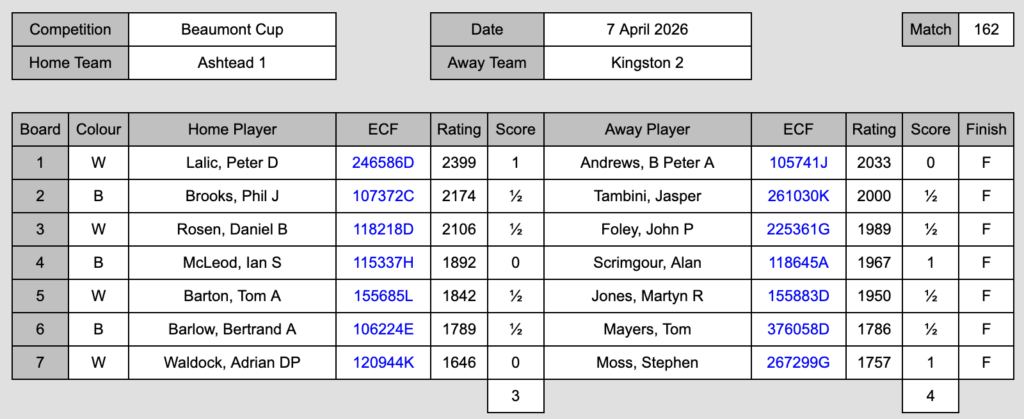This screenshot has height=419, width=1024.
Task: Open Tom Mayers' ECF link 376058D
Action: coord(798,329)
